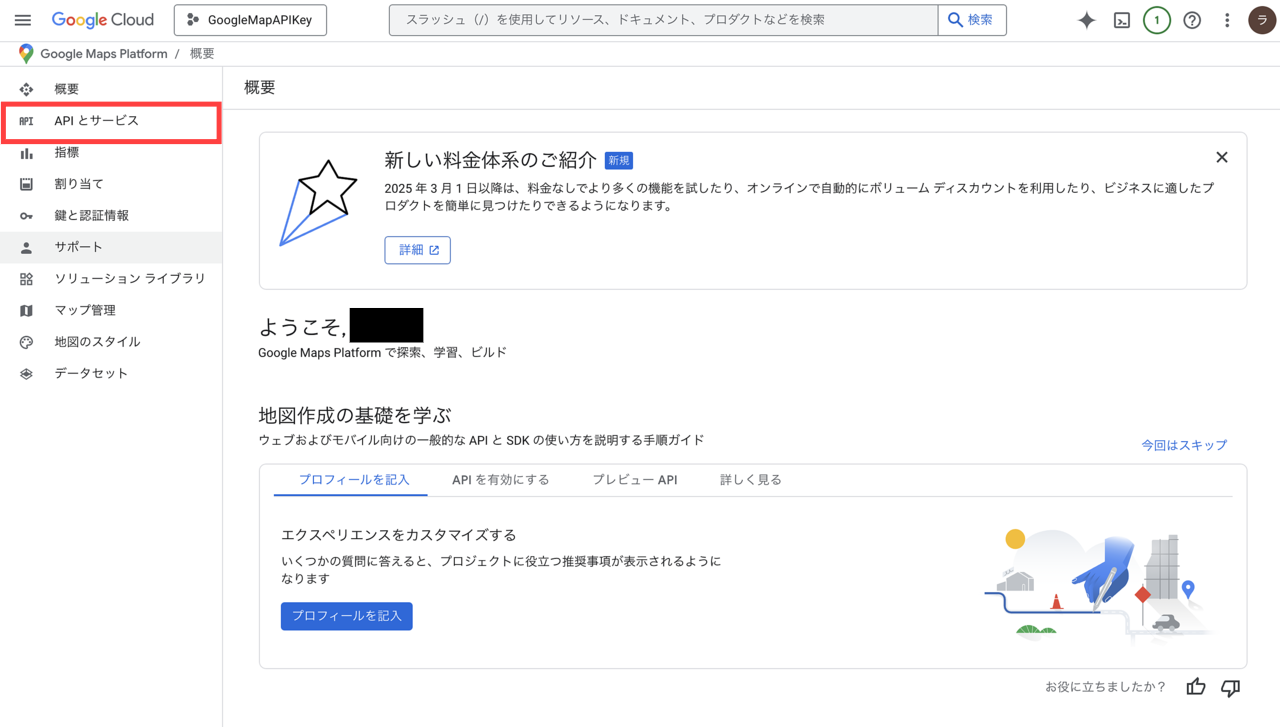Click the Google Cloud logo
Viewport: 1280px width, 727px height.
coord(103,20)
